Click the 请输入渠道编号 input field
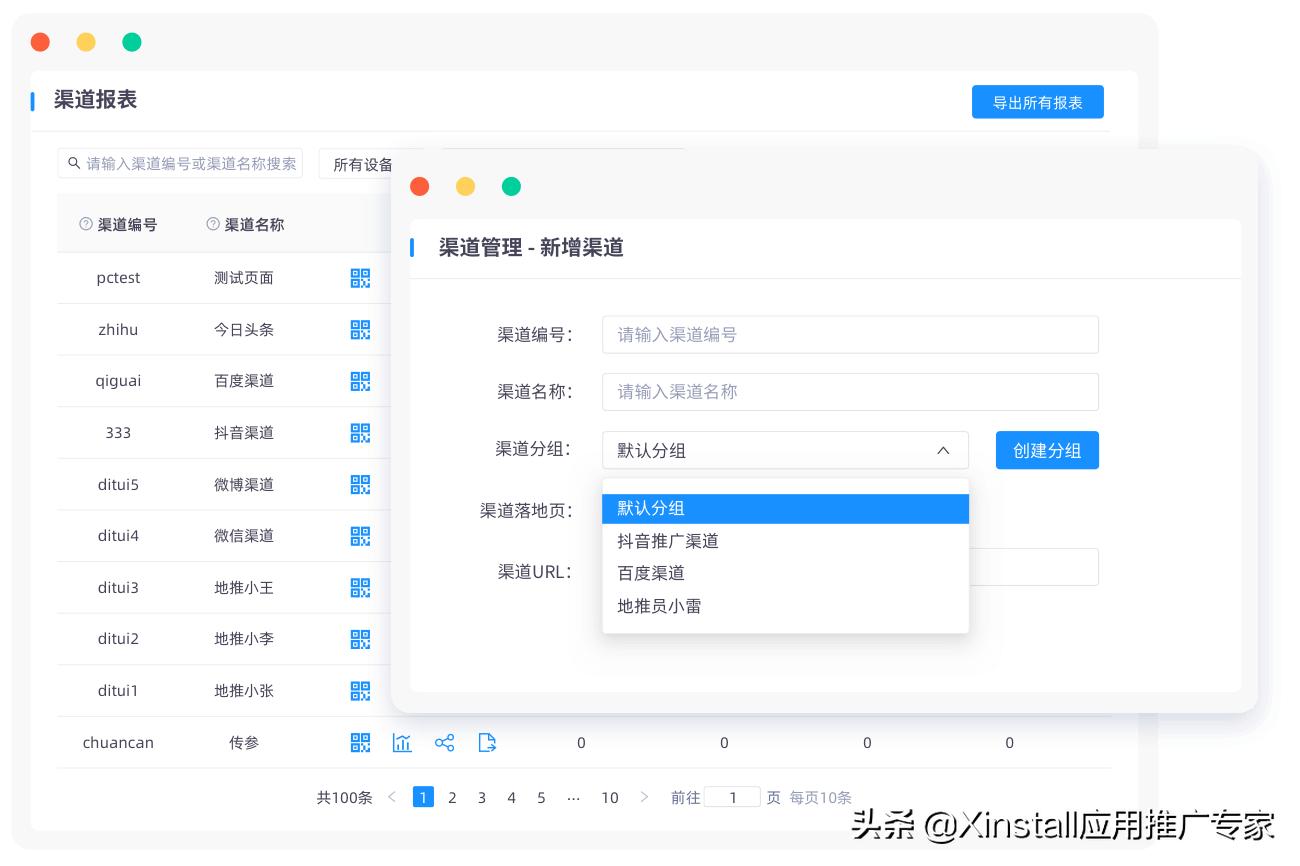 click(x=850, y=334)
